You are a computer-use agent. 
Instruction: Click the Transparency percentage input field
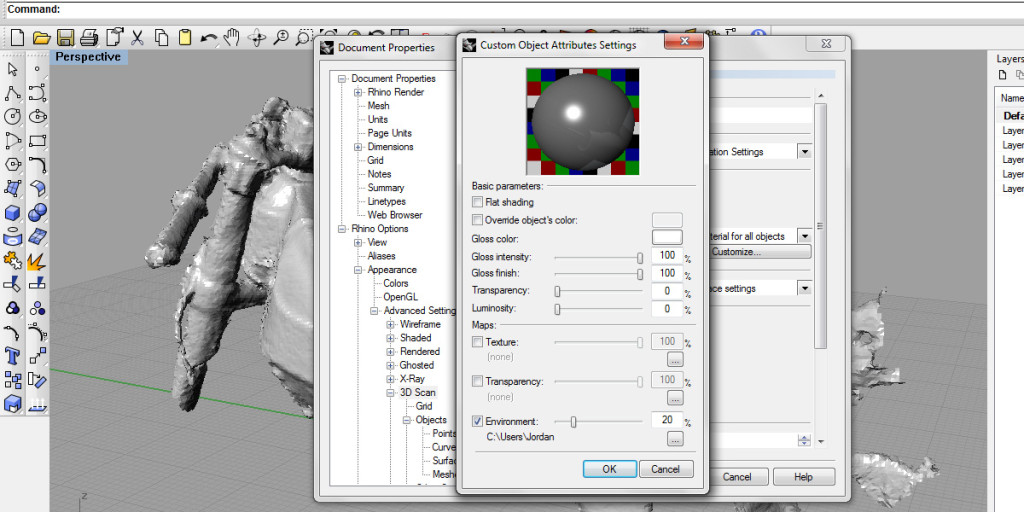click(x=666, y=291)
